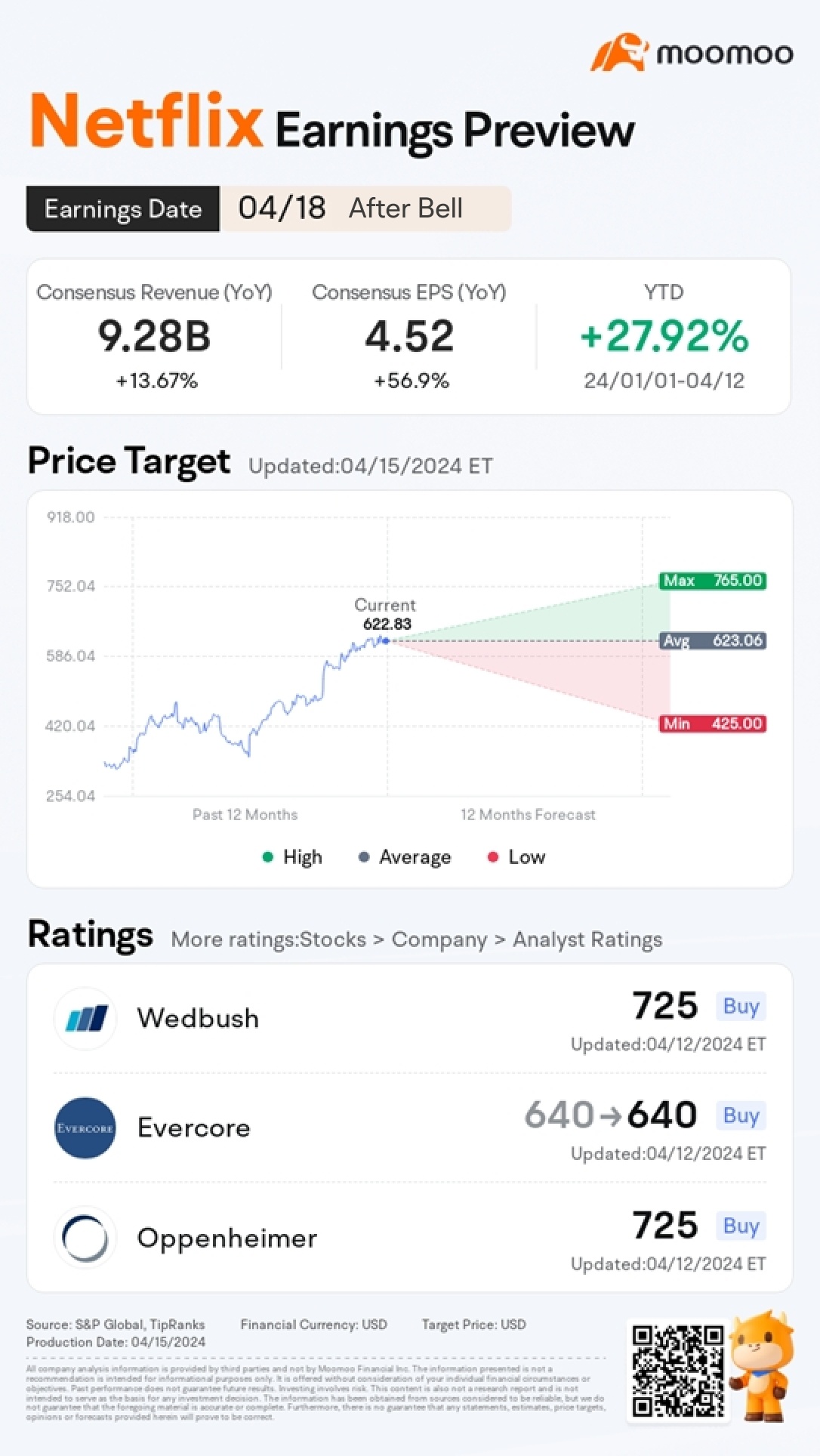This screenshot has width=820, height=1456.
Task: Click the Evercore round logo
Action: [x=85, y=1128]
